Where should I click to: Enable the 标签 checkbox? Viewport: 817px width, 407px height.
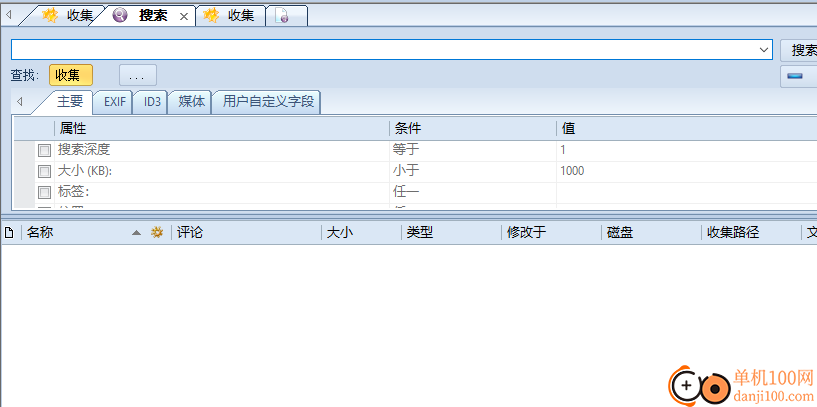(44, 192)
